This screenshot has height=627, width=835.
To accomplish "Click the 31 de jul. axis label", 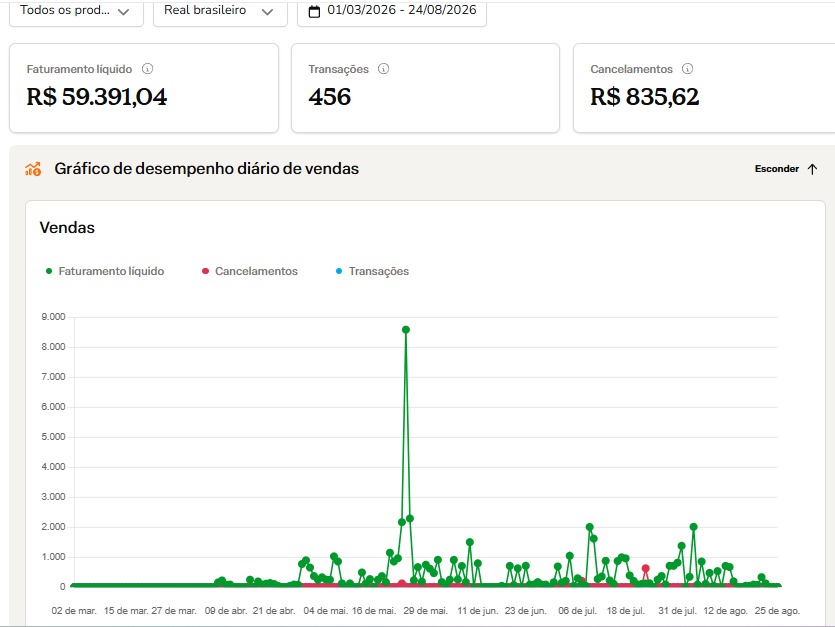I will [677, 610].
